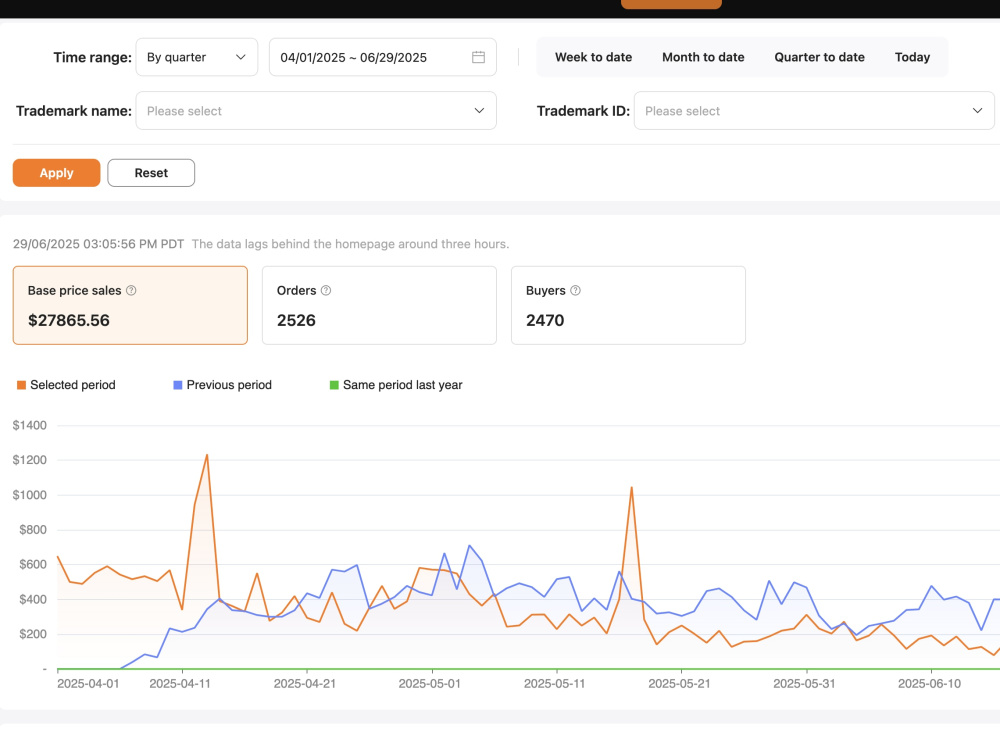Select the Buyers metric card

(x=628, y=305)
